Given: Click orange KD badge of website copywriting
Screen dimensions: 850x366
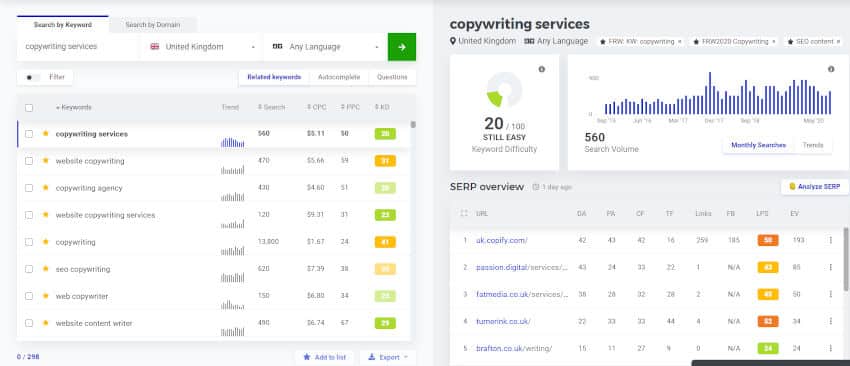Looking at the screenshot, I should tap(385, 161).
